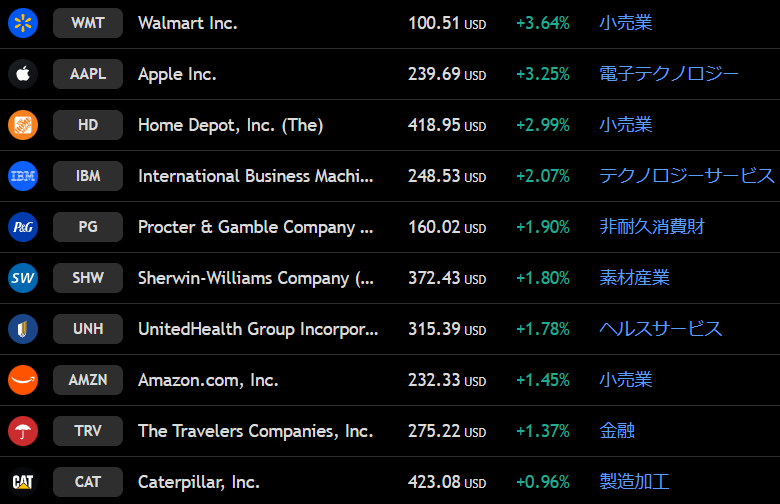This screenshot has height=504, width=780.
Task: Select the TRV ticker badge
Action: [x=88, y=431]
